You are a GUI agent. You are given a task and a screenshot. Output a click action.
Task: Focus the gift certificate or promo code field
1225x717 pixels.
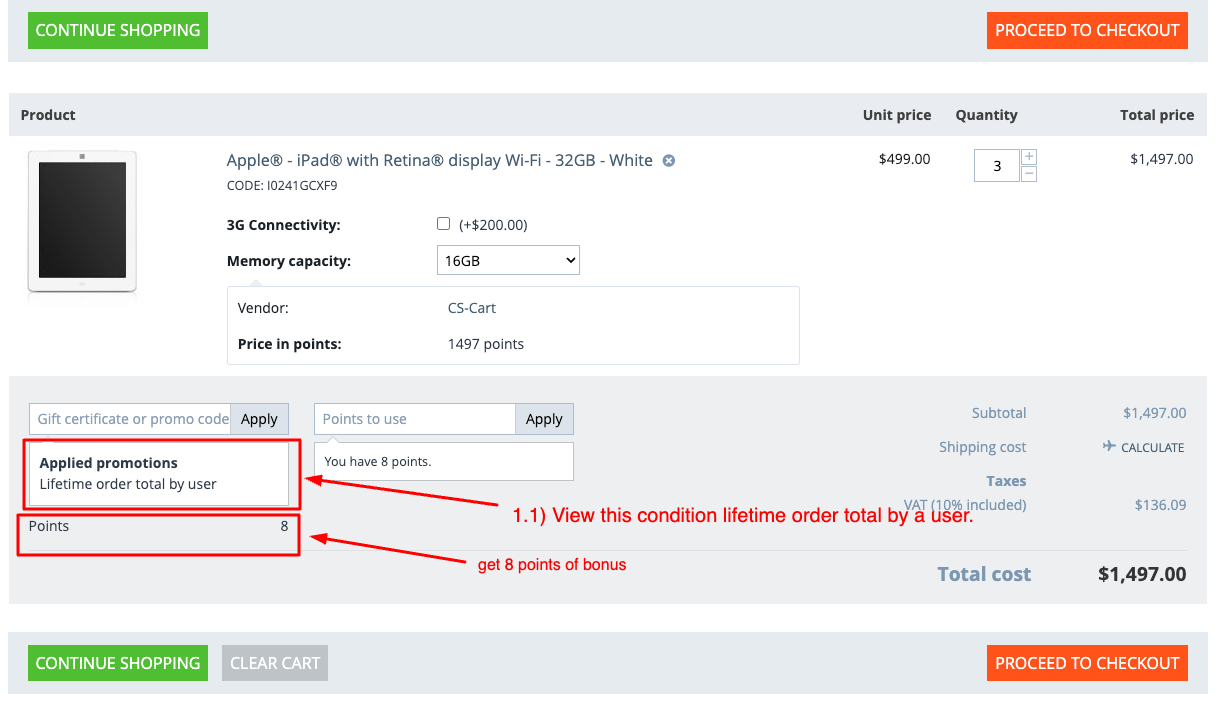[130, 419]
